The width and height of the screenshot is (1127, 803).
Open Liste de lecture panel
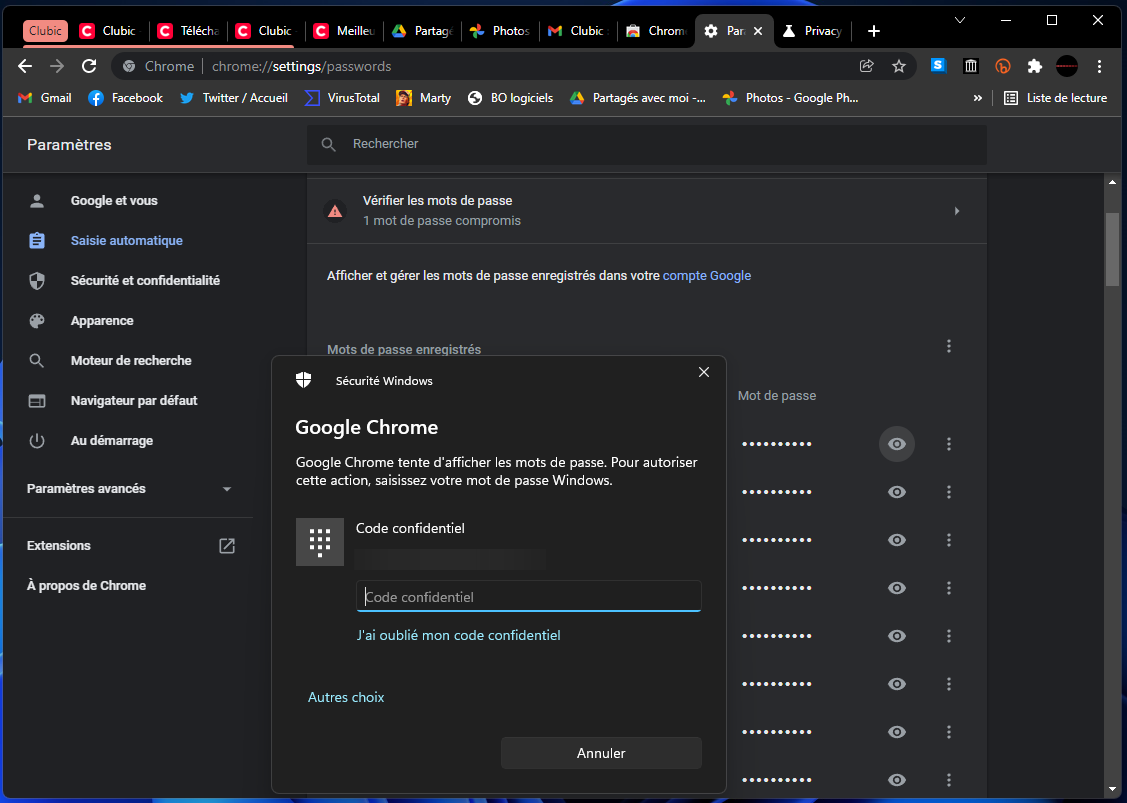point(1055,98)
